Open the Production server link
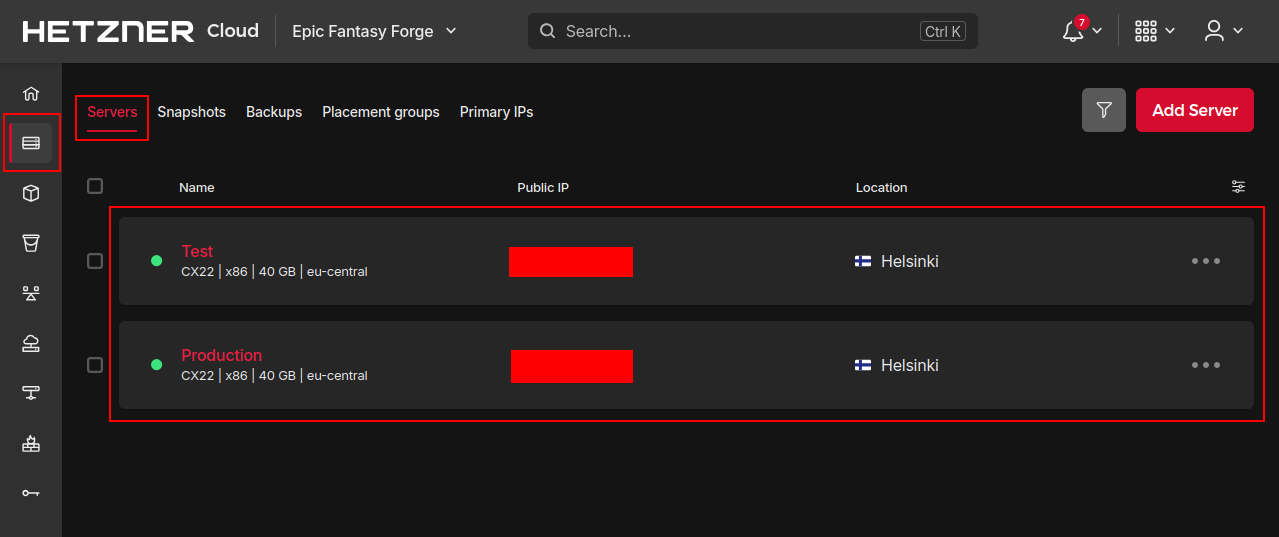Viewport: 1279px width, 537px height. [221, 355]
